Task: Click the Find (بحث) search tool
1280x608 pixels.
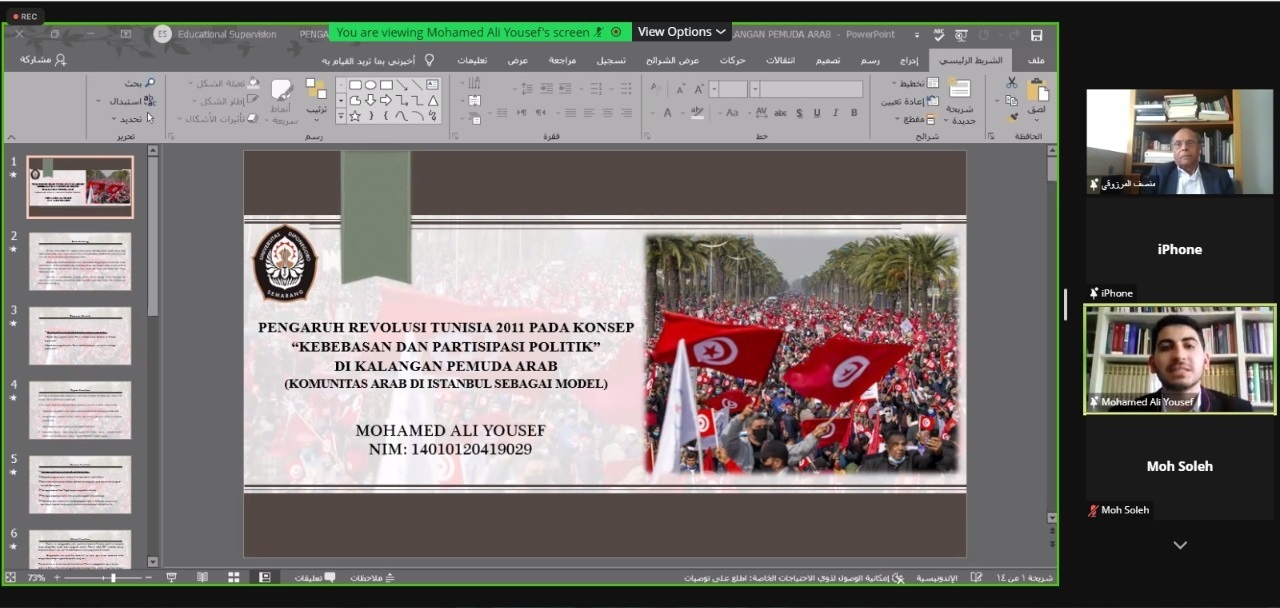Action: point(140,83)
